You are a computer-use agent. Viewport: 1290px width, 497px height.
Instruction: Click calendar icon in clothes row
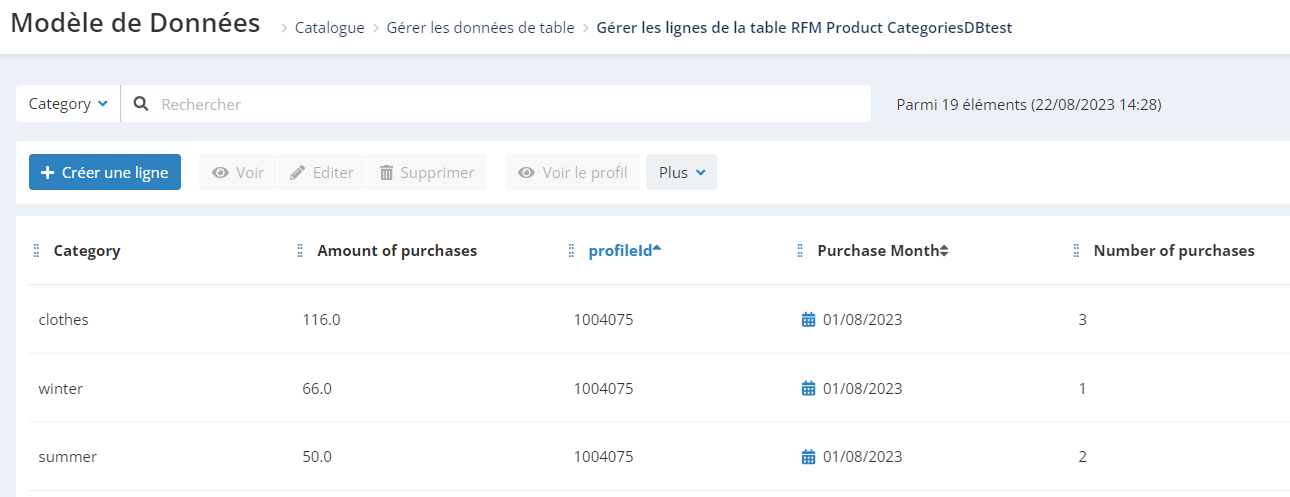tap(809, 320)
